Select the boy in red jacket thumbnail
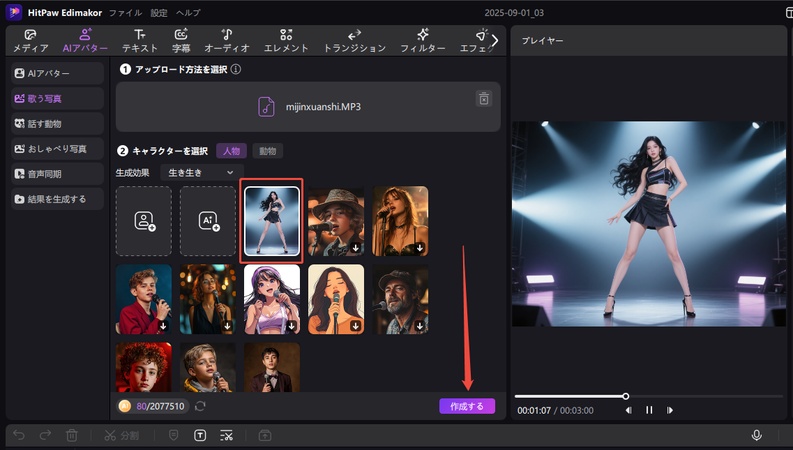793x450 pixels. 144,299
